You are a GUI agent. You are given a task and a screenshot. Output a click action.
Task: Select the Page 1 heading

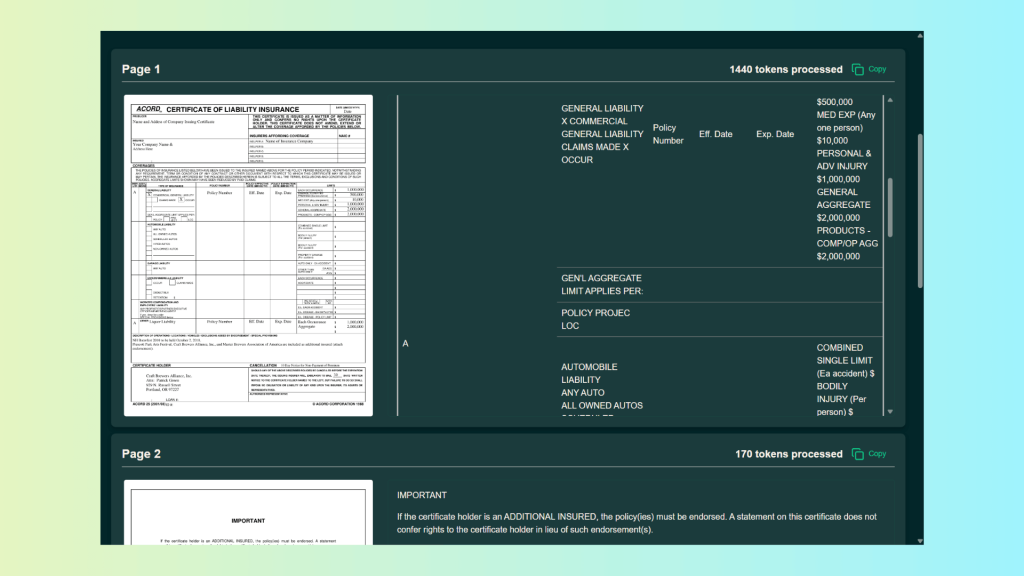[141, 69]
